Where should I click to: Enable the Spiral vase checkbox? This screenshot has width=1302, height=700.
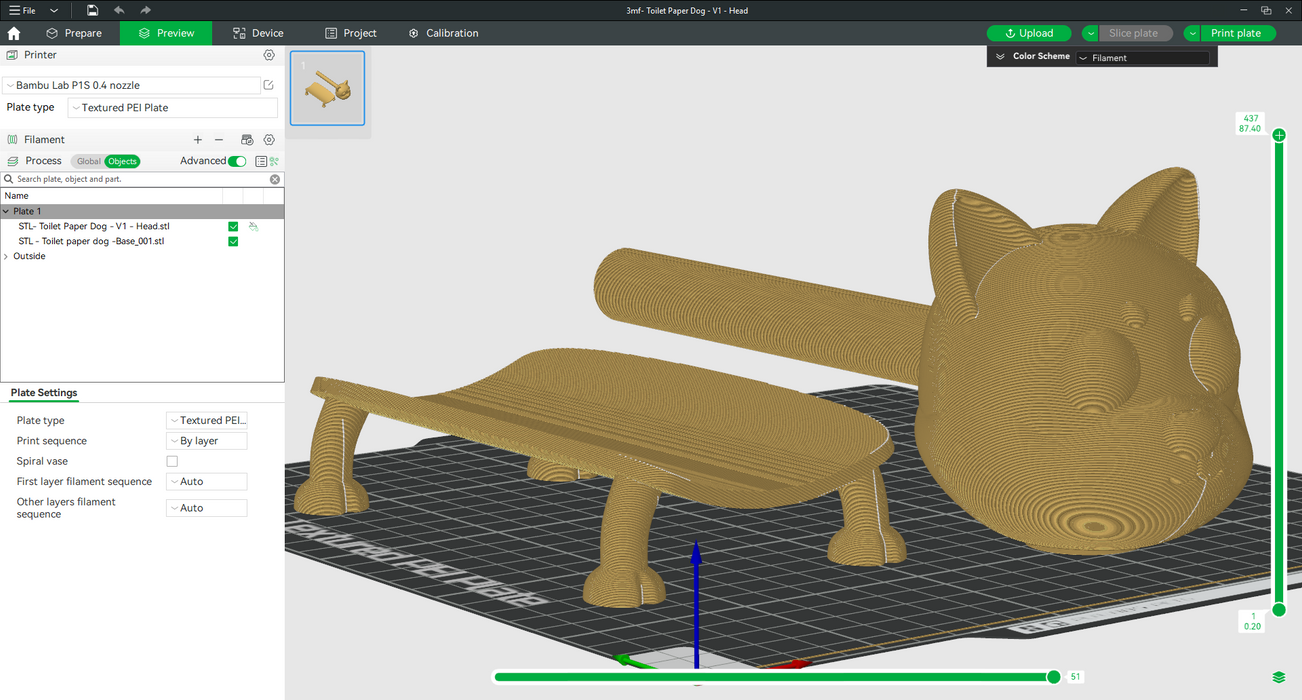tap(172, 461)
